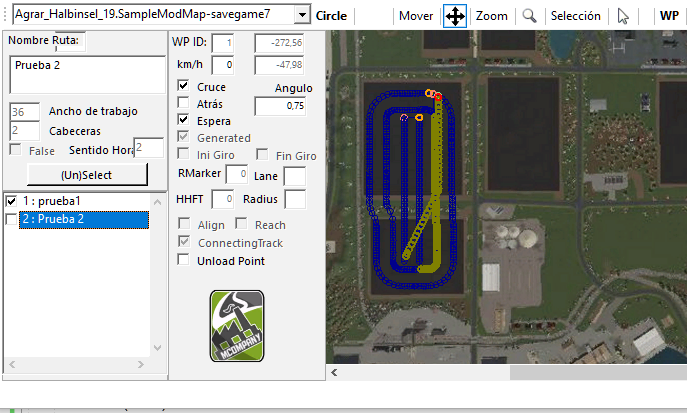Uncheck route 1 prueba1 checkbox
Viewport: 687px width, 413px height.
coord(11,201)
